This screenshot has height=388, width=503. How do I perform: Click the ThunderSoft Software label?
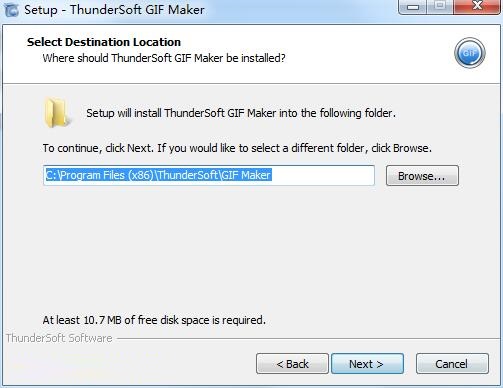(x=59, y=338)
